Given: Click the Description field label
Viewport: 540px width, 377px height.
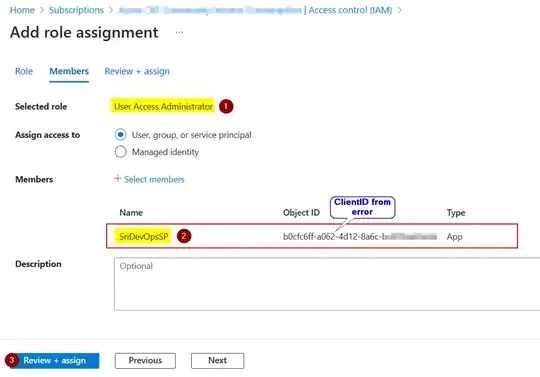Looking at the screenshot, I should coord(38,264).
